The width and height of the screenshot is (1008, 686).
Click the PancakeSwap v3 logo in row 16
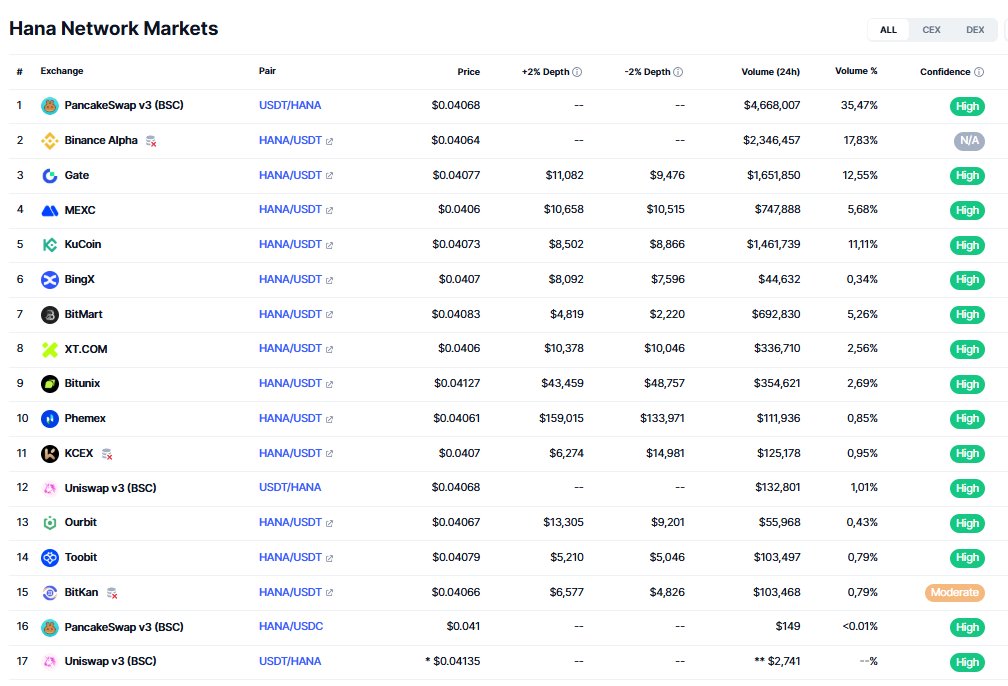(x=50, y=627)
